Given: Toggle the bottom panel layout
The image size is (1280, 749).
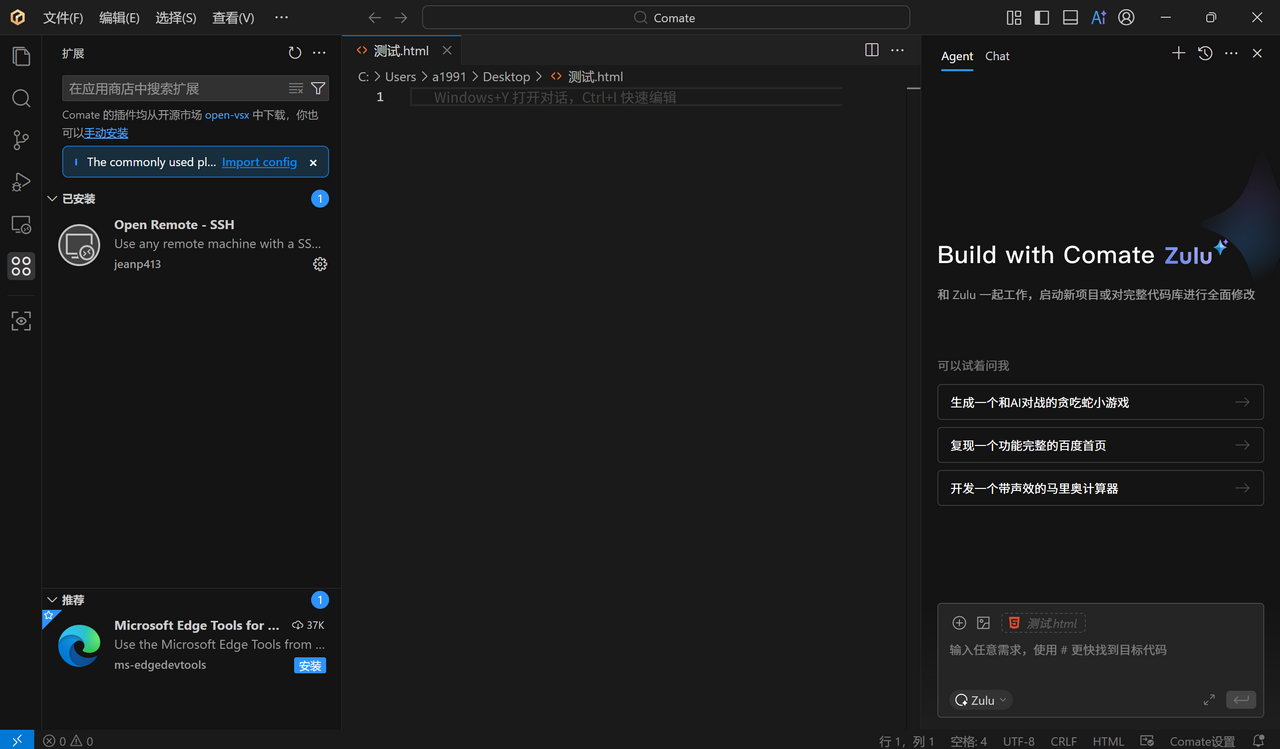Looking at the screenshot, I should (x=1070, y=18).
